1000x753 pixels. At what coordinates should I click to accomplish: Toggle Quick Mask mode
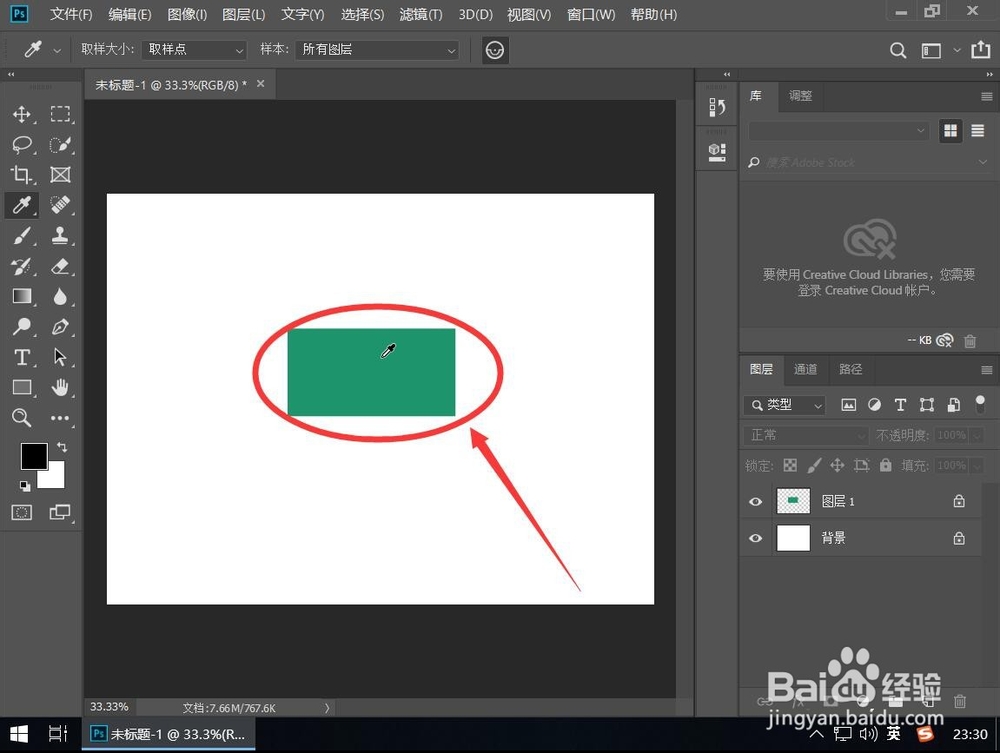tap(22, 512)
